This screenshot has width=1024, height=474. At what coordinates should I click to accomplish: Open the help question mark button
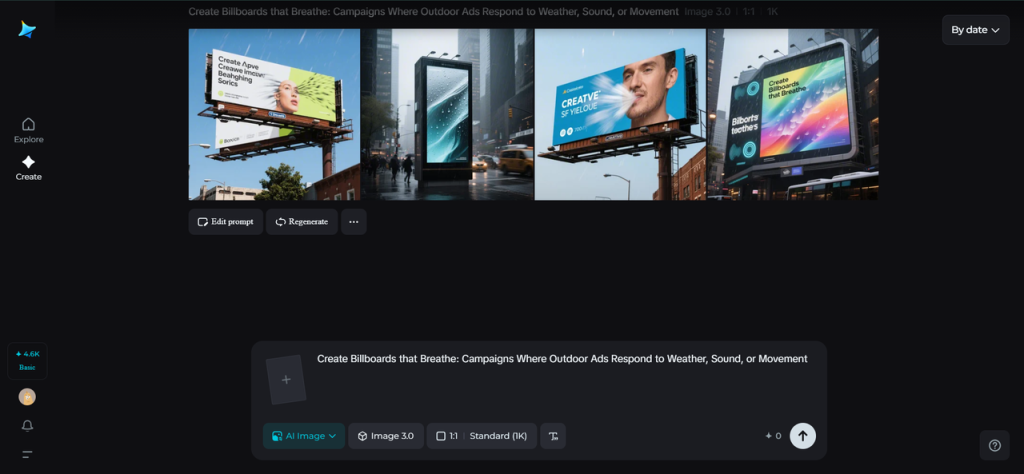pyautogui.click(x=995, y=445)
